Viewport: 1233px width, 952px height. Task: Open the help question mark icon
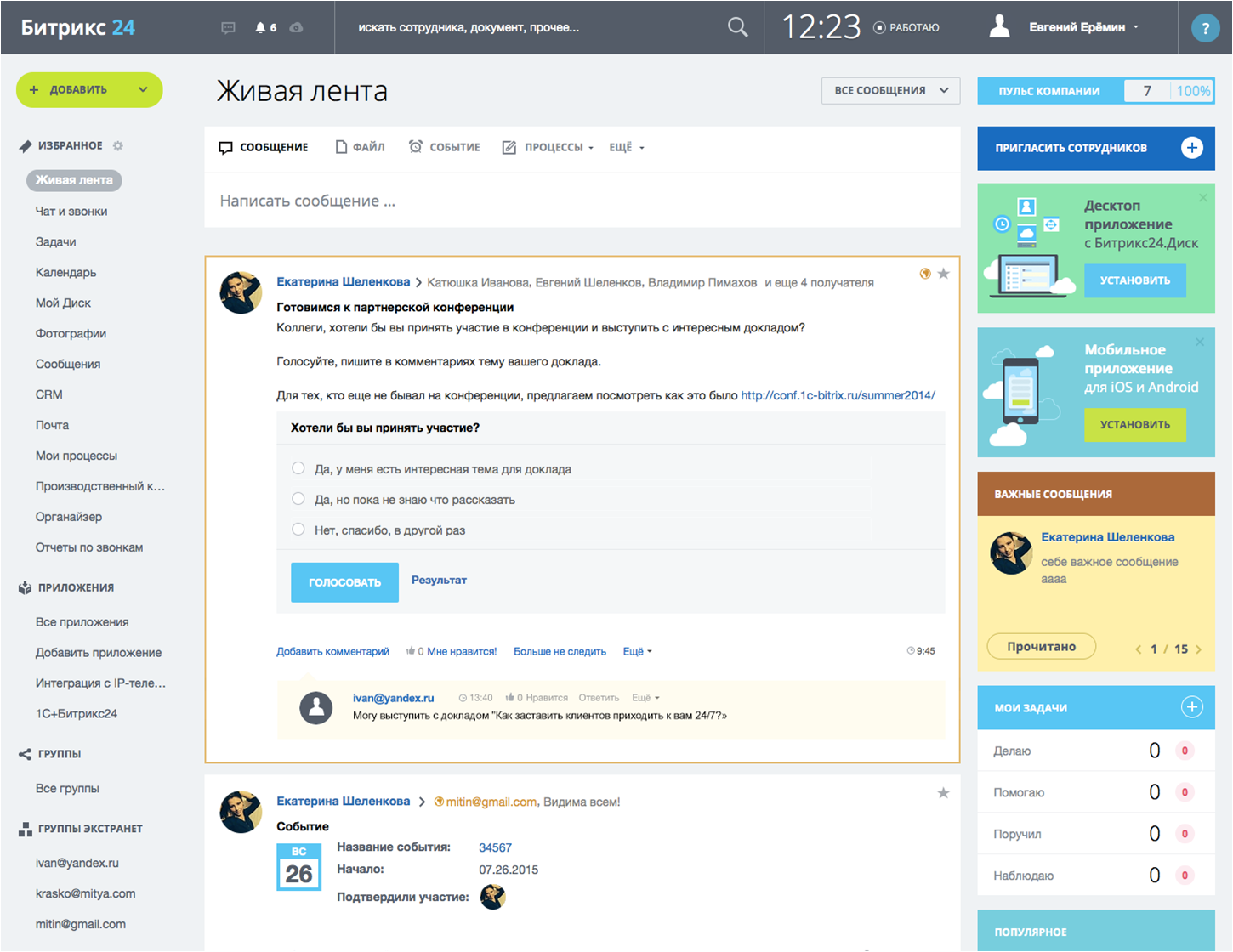coord(1205,28)
